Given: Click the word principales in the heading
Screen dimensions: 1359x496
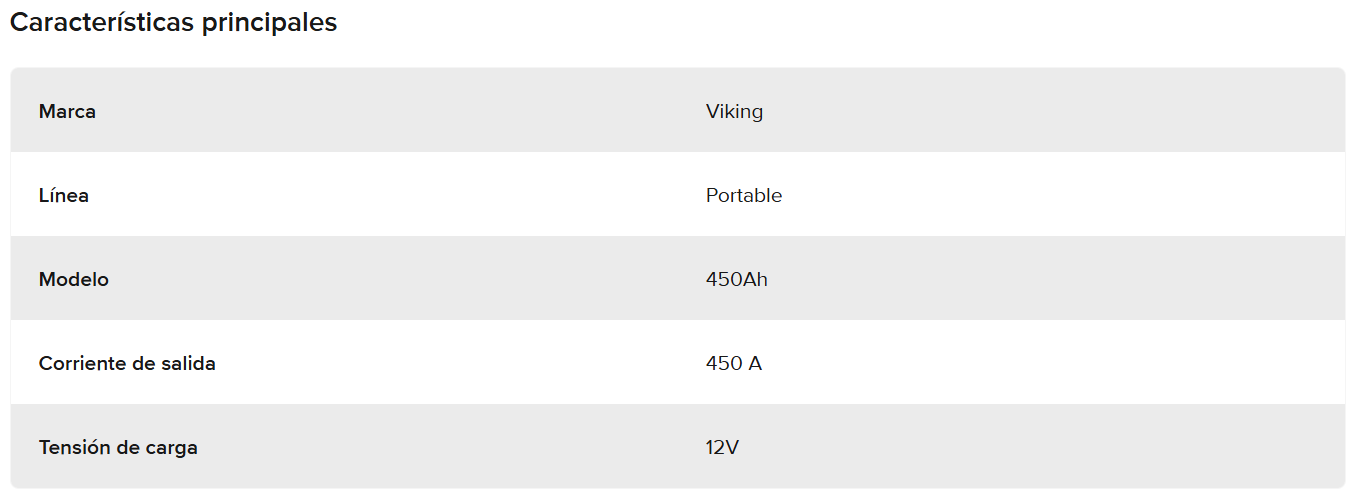Looking at the screenshot, I should pyautogui.click(x=270, y=23).
